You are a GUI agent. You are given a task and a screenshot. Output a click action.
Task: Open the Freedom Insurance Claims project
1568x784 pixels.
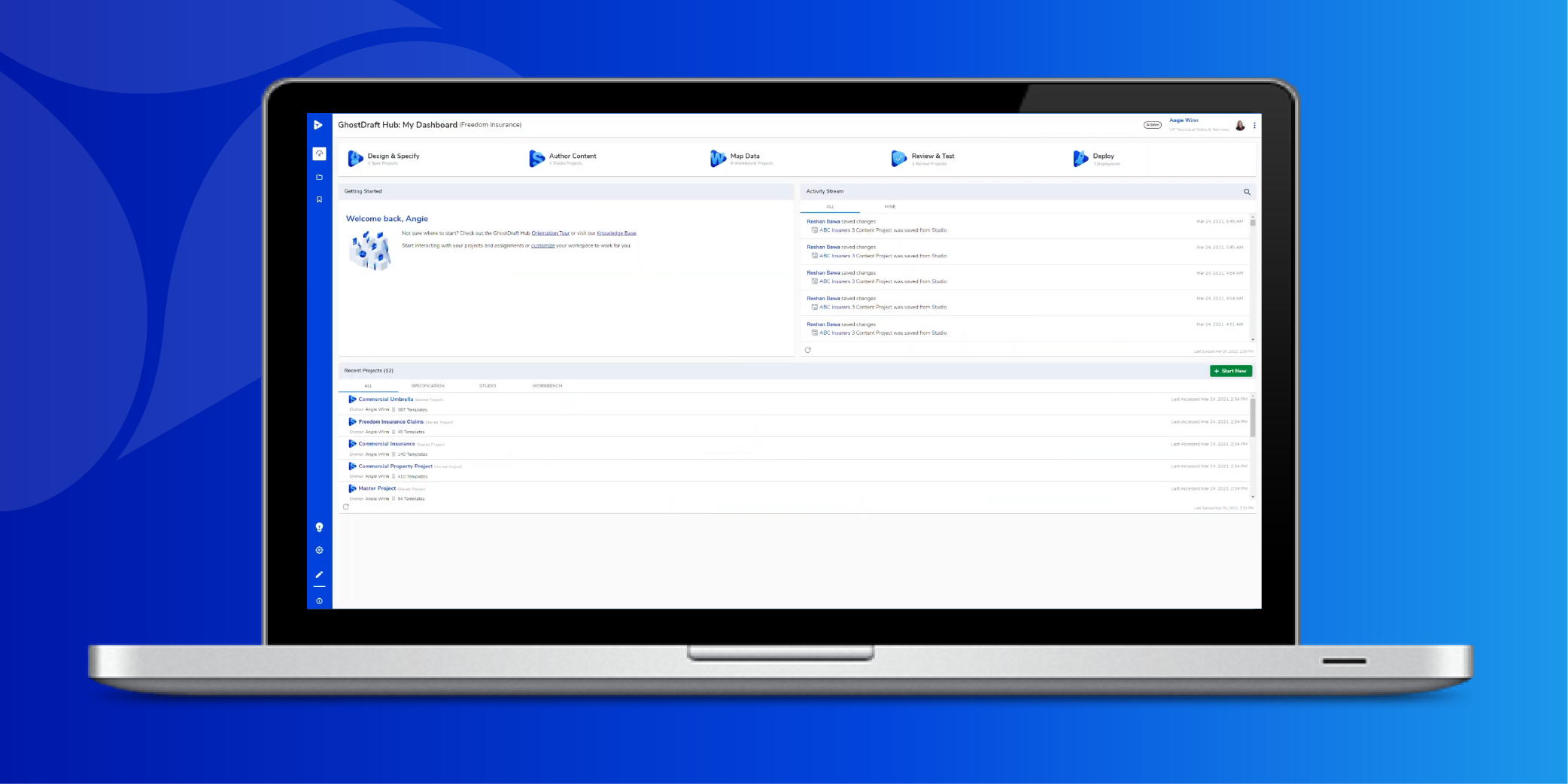point(391,421)
